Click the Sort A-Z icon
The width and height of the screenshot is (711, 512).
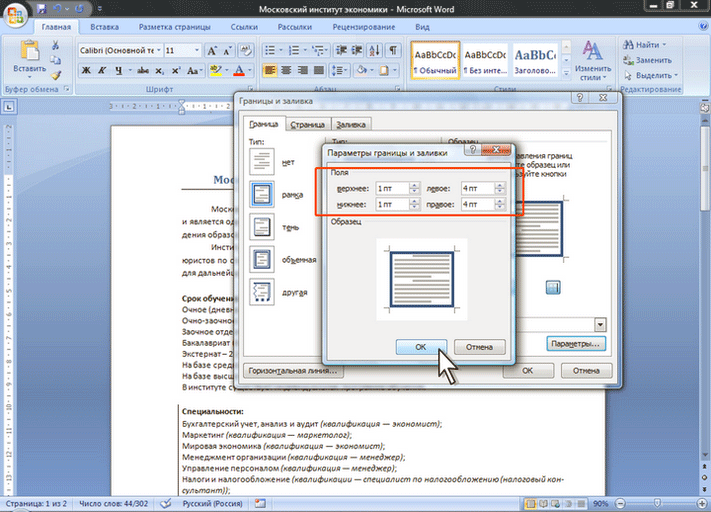pos(375,50)
